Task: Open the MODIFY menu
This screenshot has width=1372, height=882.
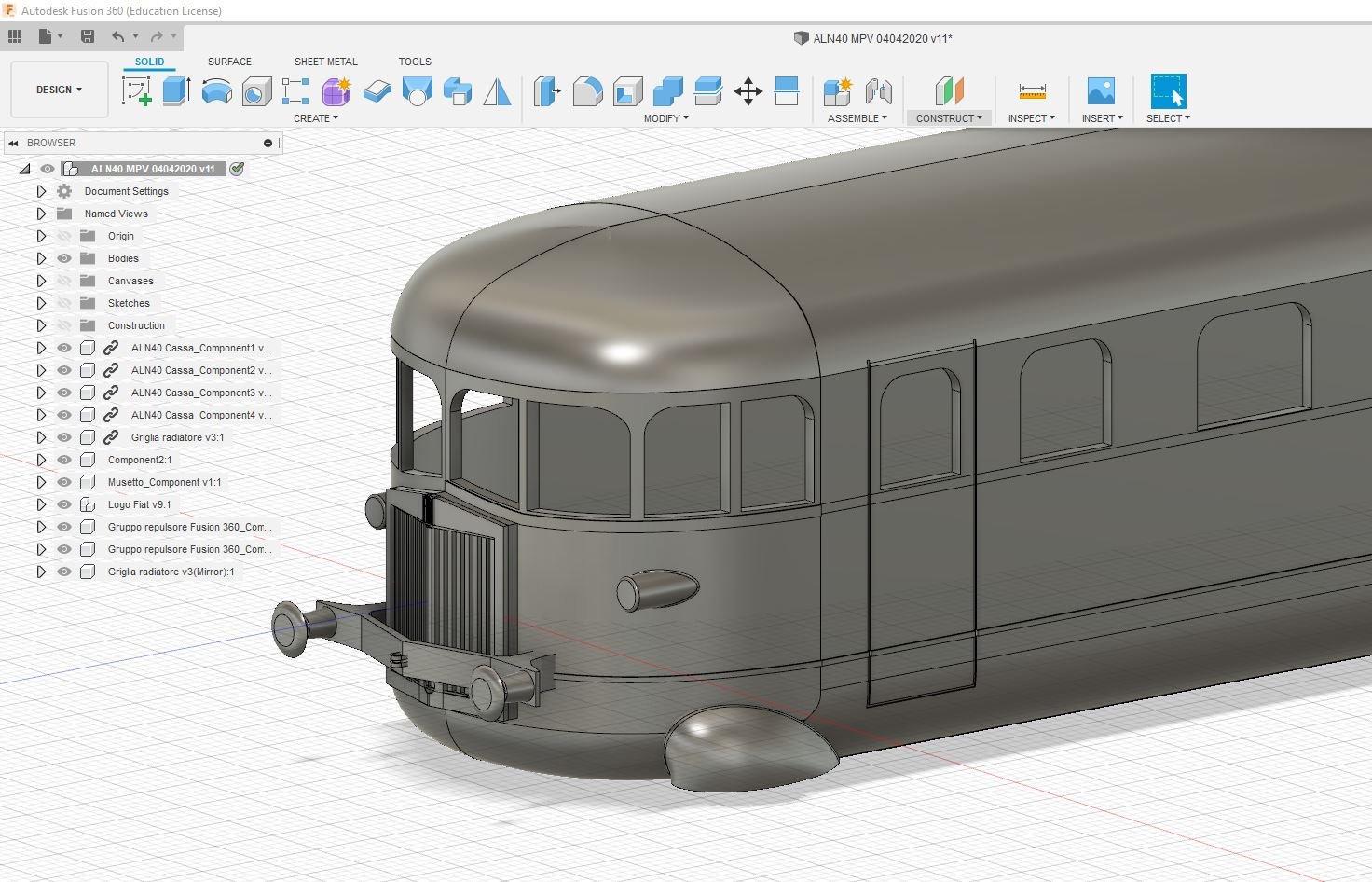Action: tap(665, 118)
